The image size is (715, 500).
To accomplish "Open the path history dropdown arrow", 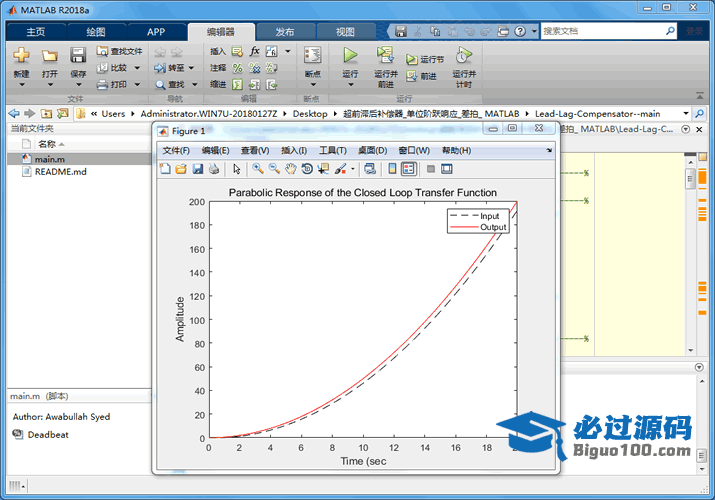I will (x=686, y=113).
